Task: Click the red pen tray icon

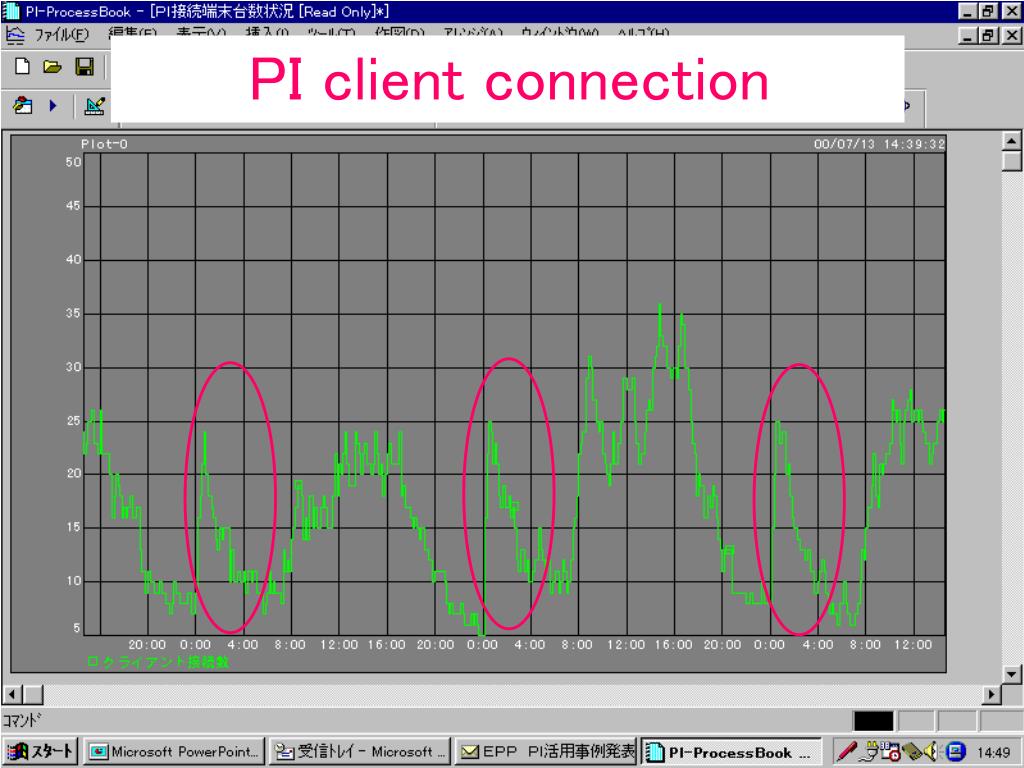Action: pos(846,752)
